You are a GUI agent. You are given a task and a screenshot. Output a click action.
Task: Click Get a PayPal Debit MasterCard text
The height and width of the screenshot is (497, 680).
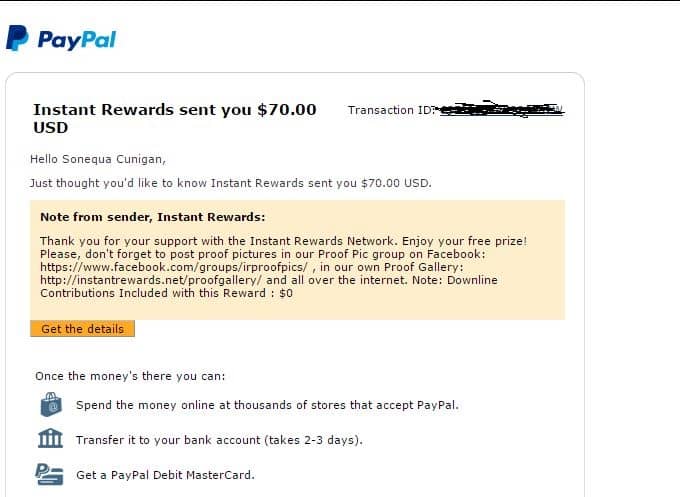165,475
